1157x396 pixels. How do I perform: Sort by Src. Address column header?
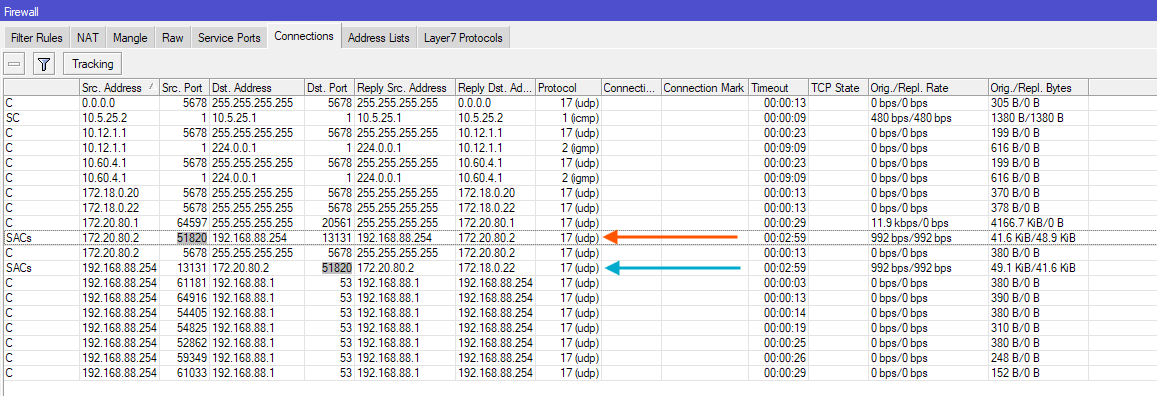120,88
